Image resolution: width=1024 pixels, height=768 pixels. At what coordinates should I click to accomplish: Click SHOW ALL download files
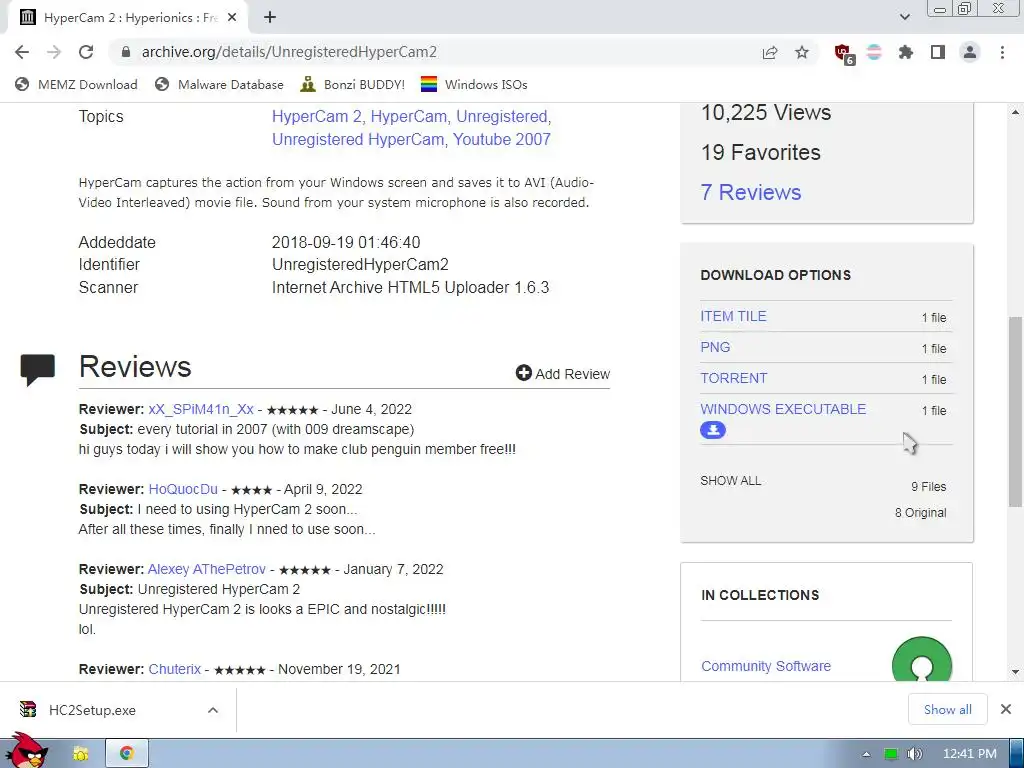730,481
